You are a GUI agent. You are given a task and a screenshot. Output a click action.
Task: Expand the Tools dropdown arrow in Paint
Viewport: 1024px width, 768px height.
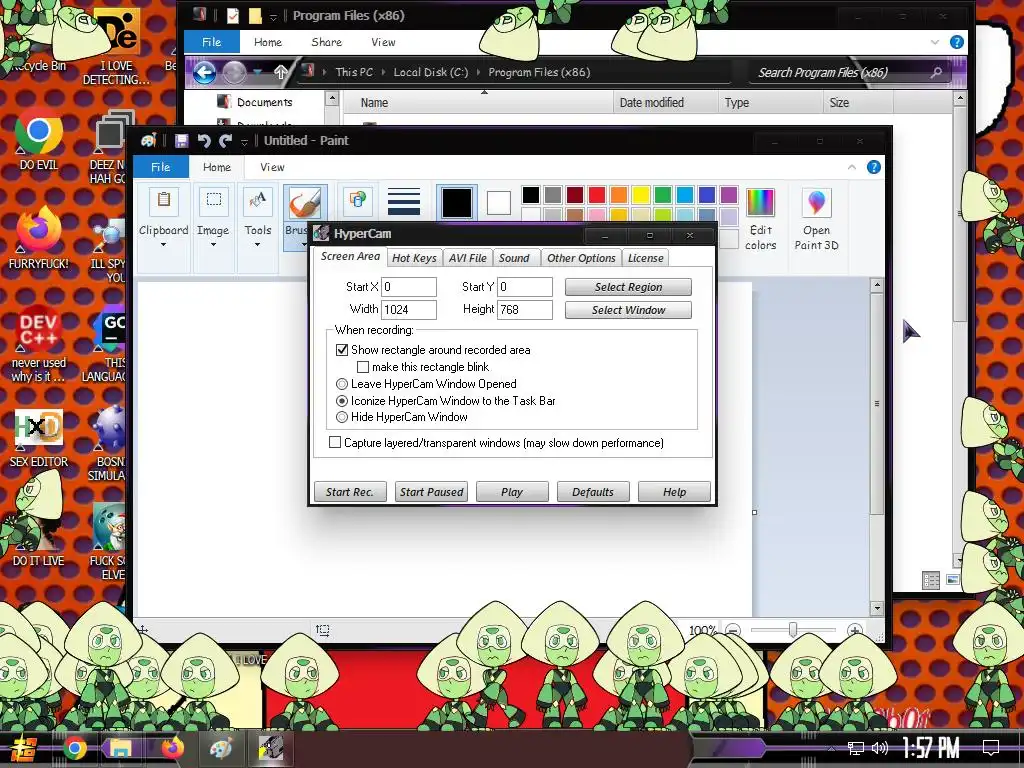coord(257,244)
